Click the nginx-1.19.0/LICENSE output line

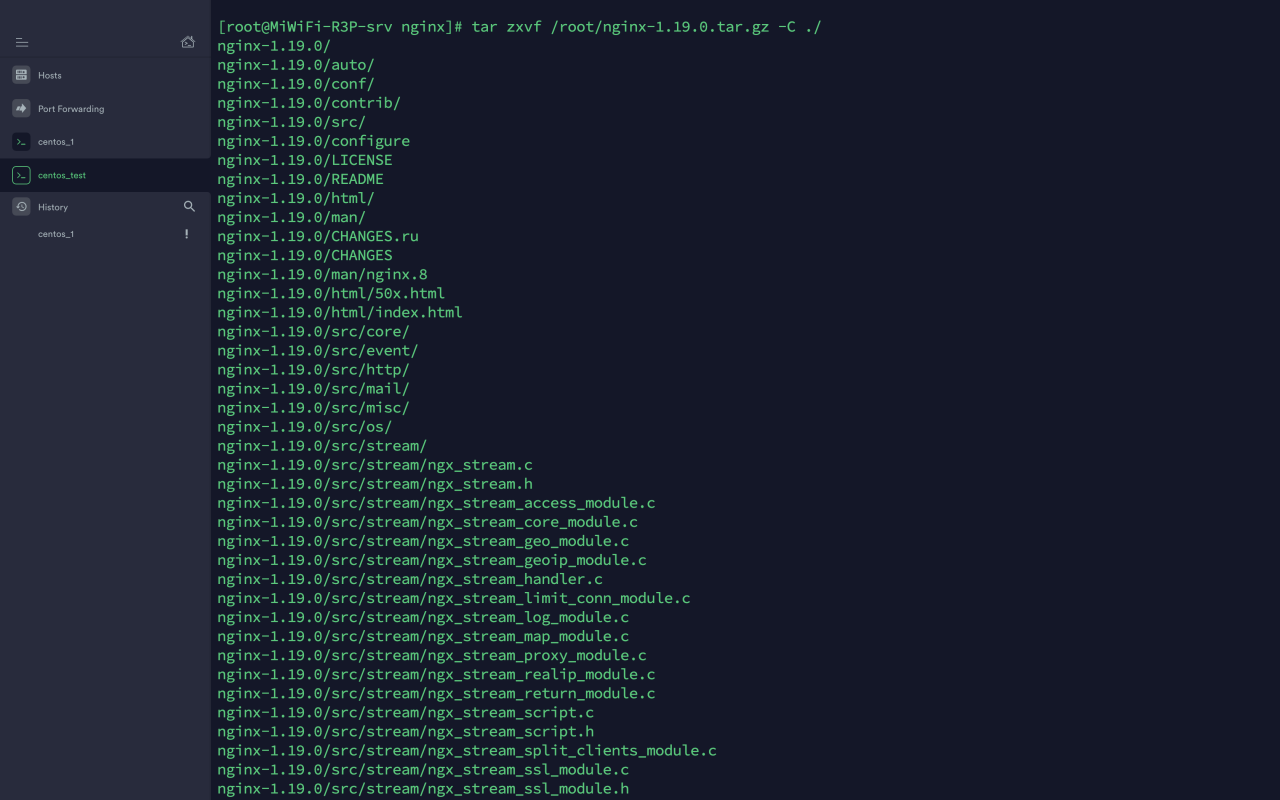[305, 160]
